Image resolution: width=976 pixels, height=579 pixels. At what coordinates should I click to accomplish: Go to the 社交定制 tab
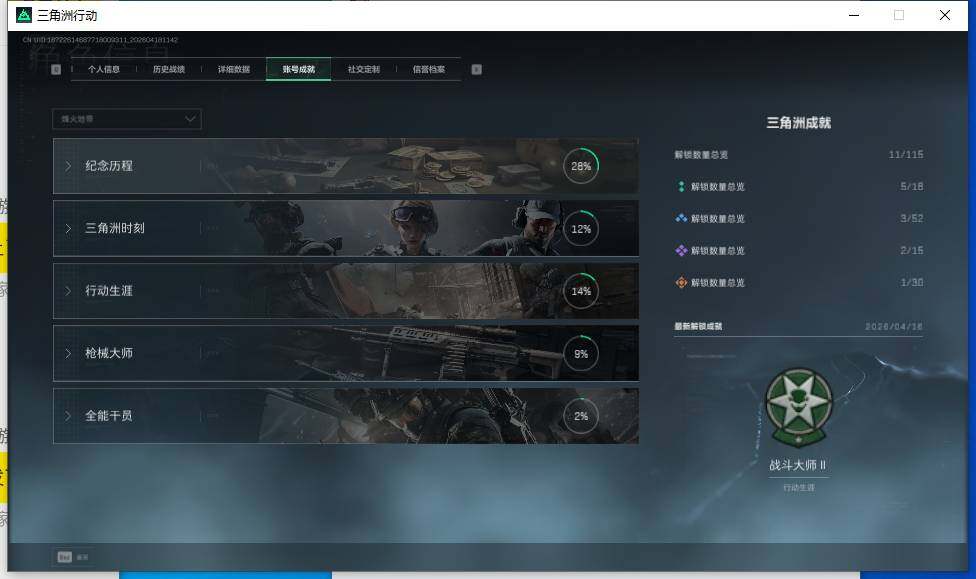tap(364, 69)
